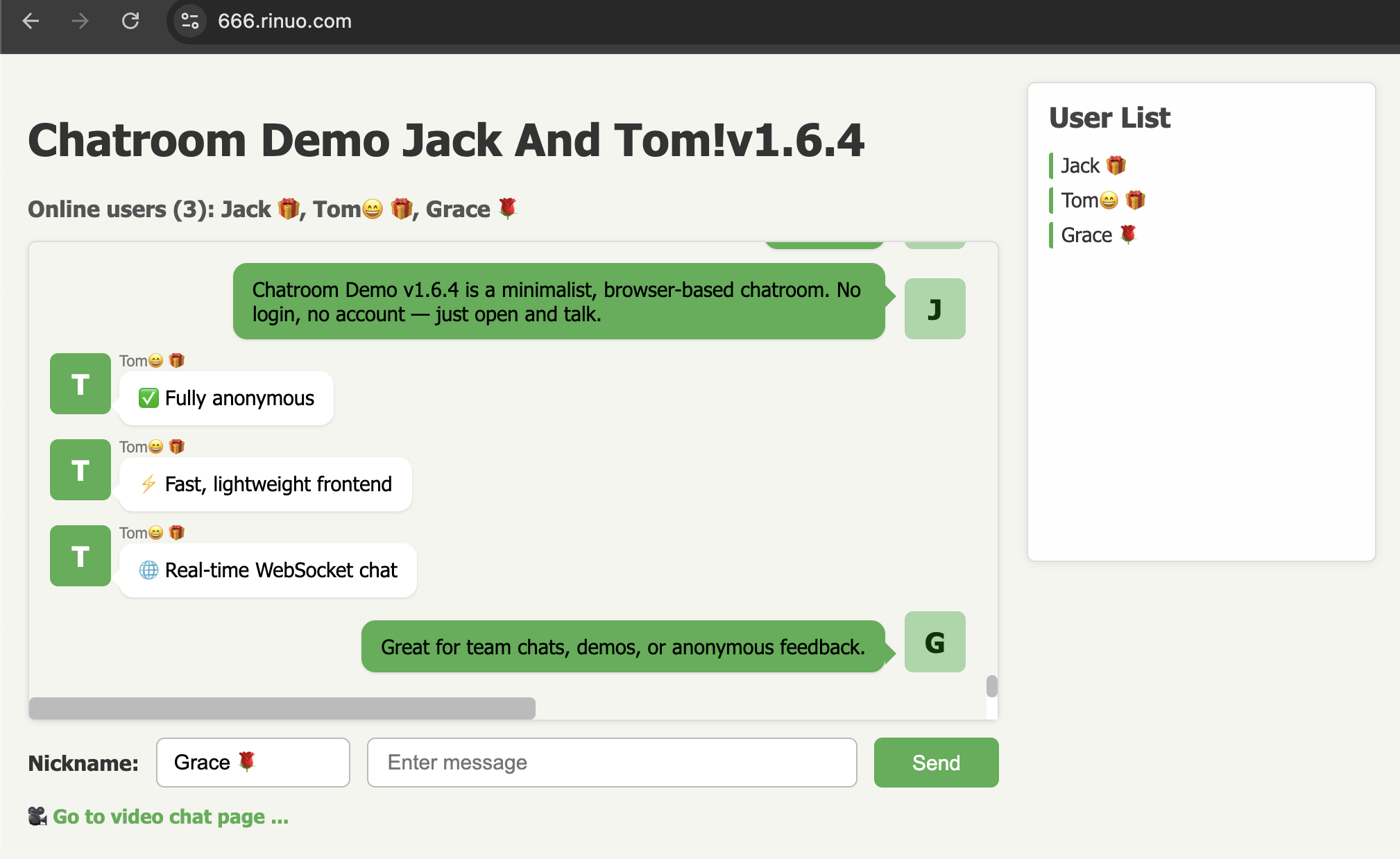The image size is (1400, 859).
Task: Click the rose emoji in the Nickname field
Action: point(246,761)
